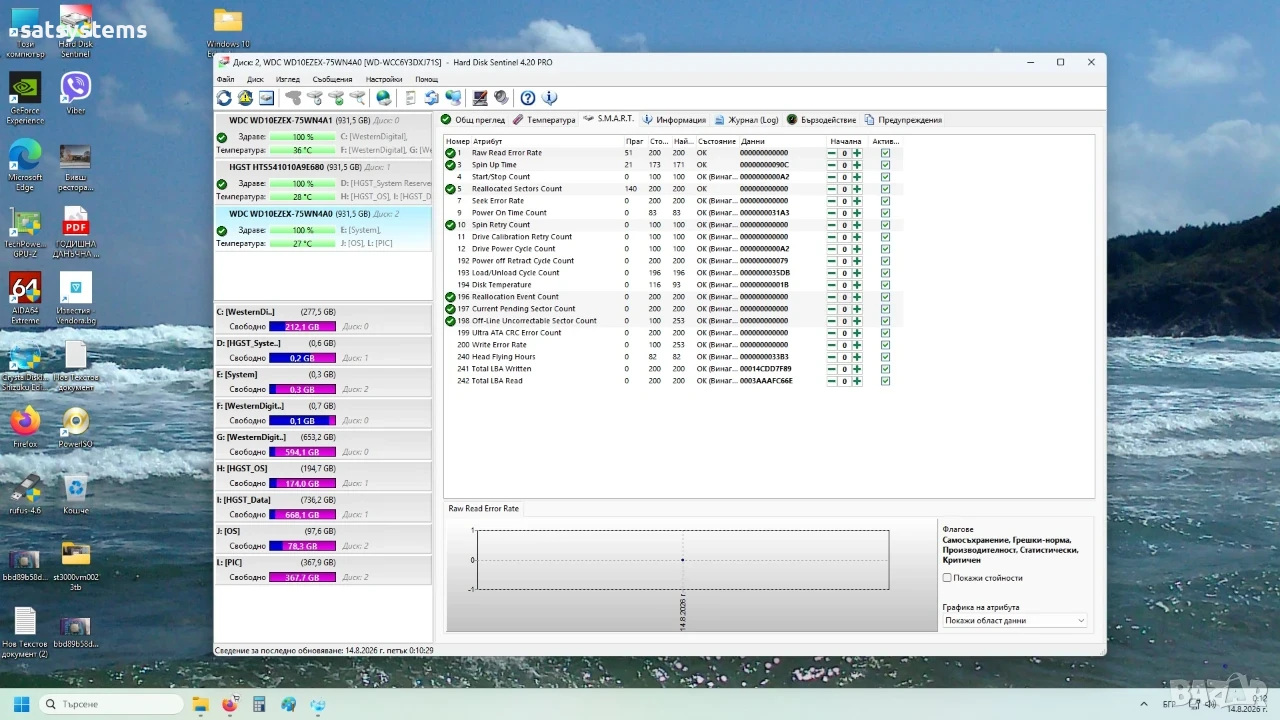Click the blue disk panel toolbar icon
This screenshot has height=720, width=1280.
point(266,98)
